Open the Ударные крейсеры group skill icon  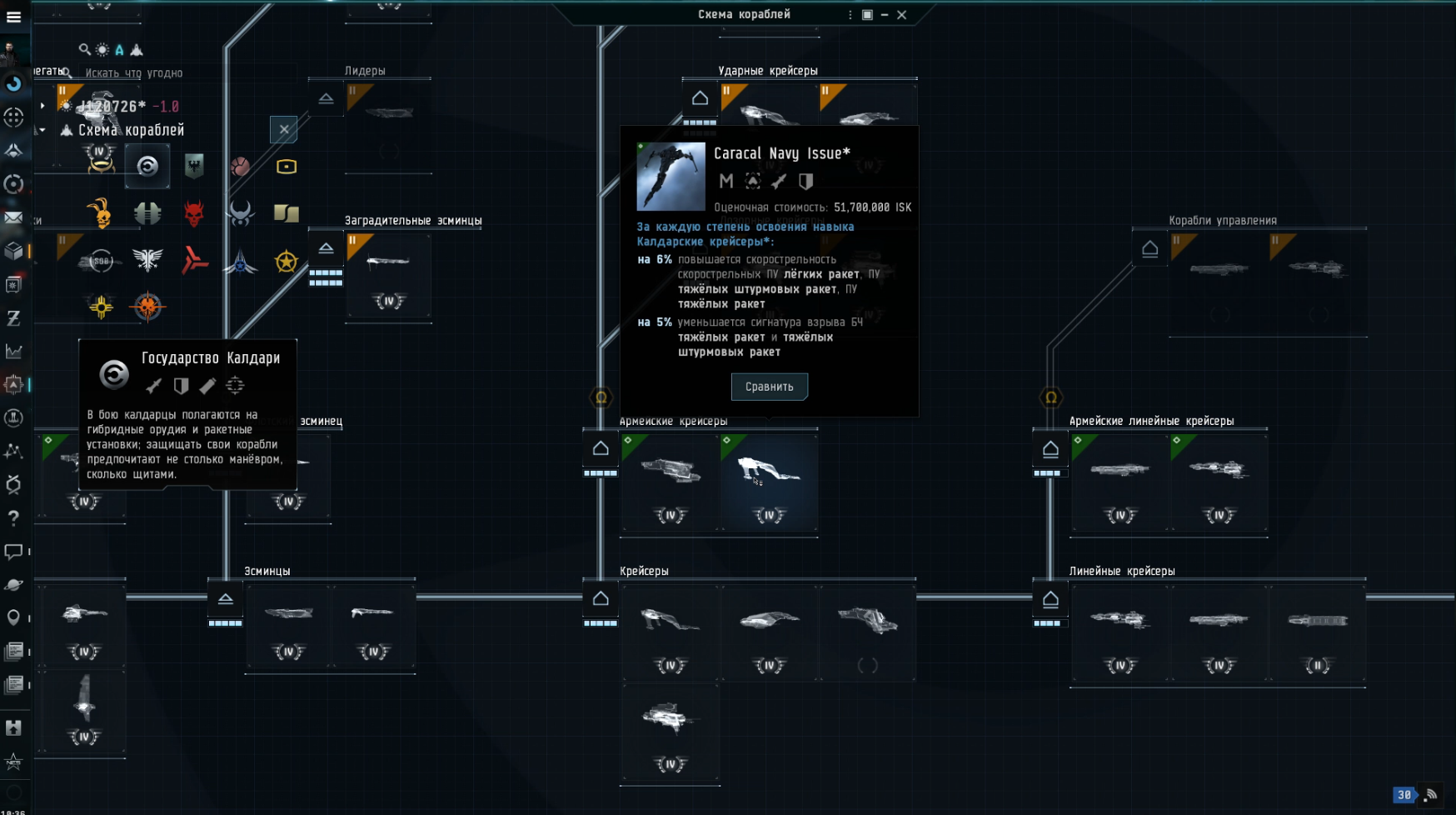[700, 98]
